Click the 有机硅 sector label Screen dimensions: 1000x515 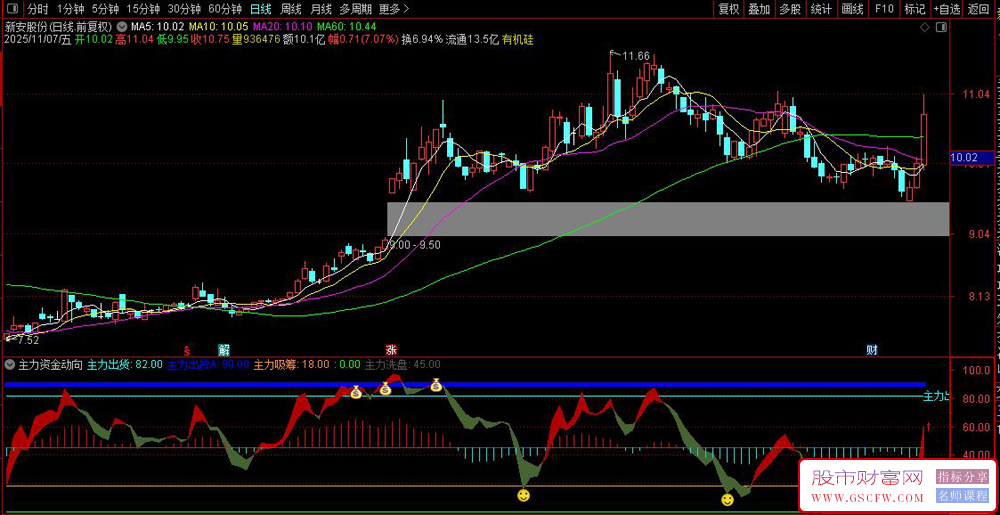[518, 39]
